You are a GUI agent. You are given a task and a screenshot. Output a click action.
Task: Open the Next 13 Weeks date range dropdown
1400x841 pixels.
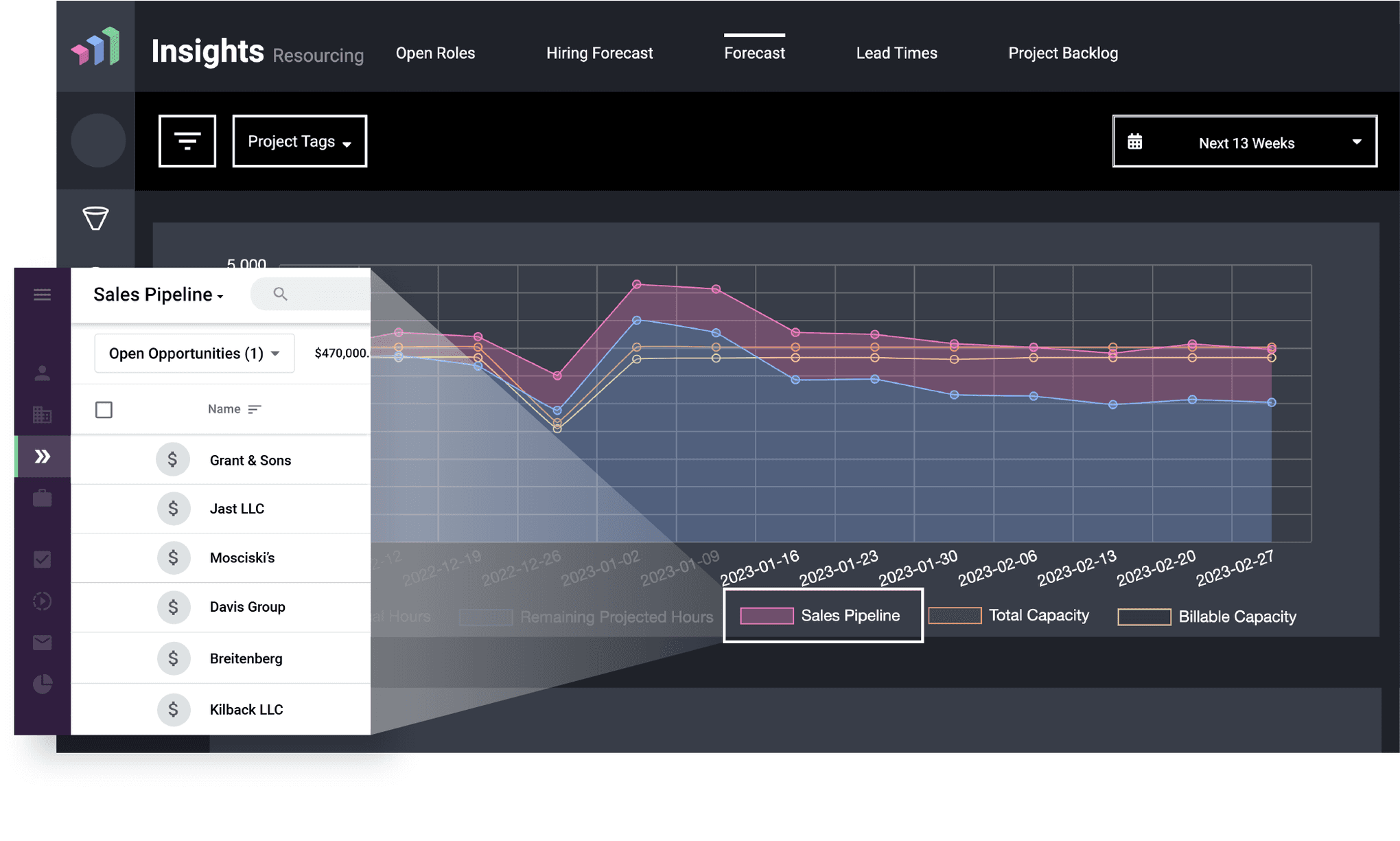point(1244,141)
